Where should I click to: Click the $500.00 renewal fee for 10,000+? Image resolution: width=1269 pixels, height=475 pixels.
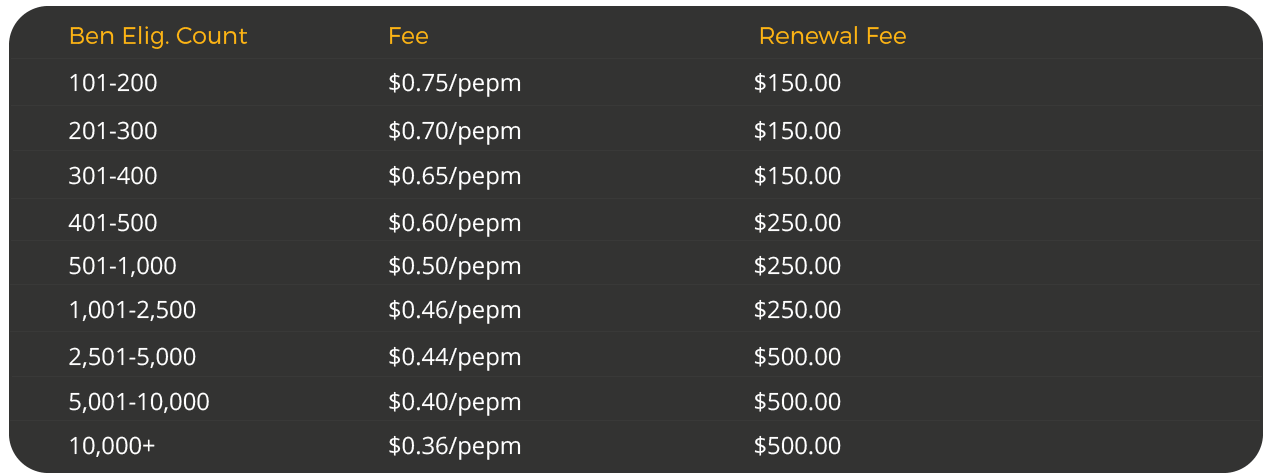[797, 446]
